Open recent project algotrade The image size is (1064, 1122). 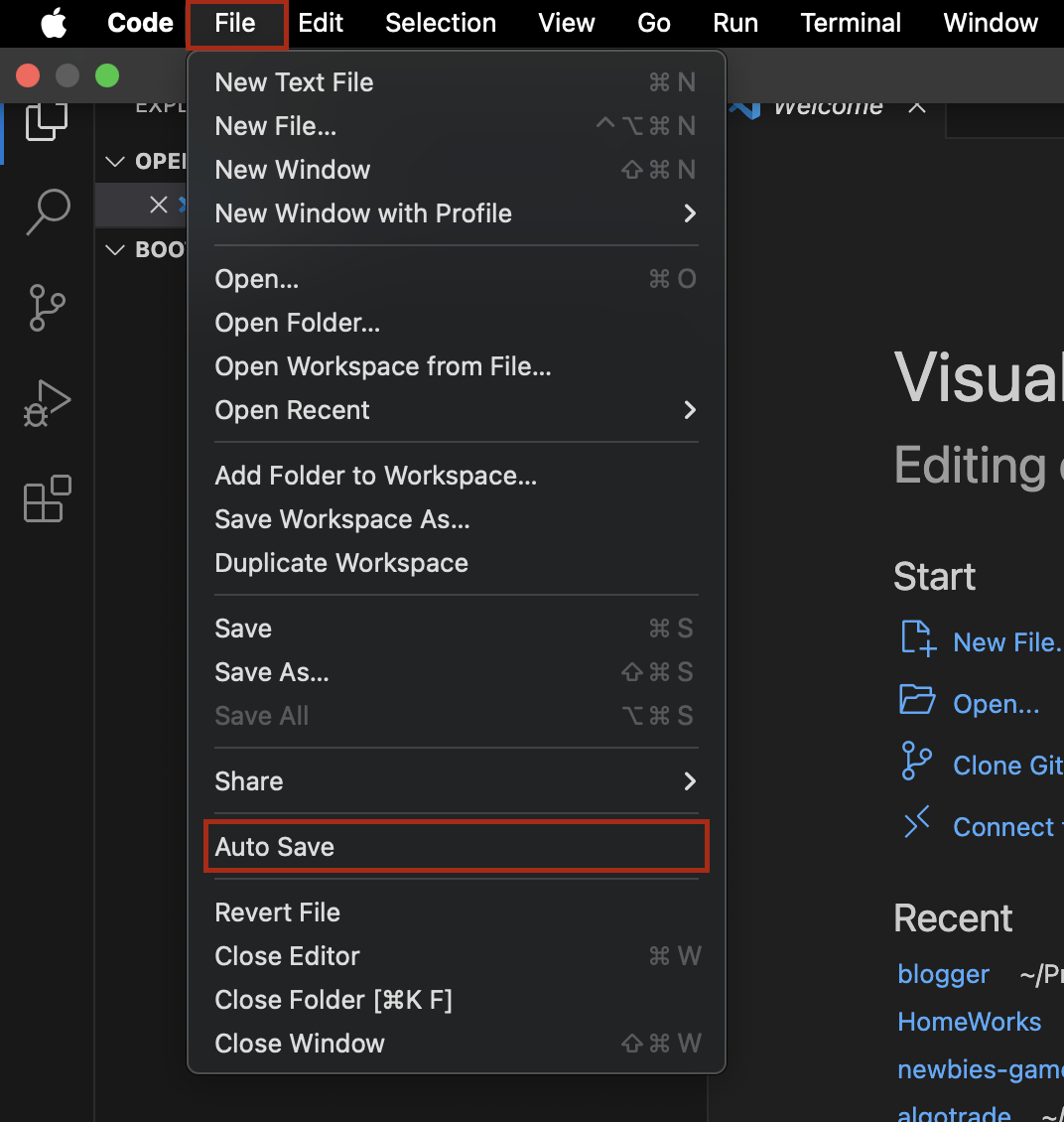[x=954, y=1113]
